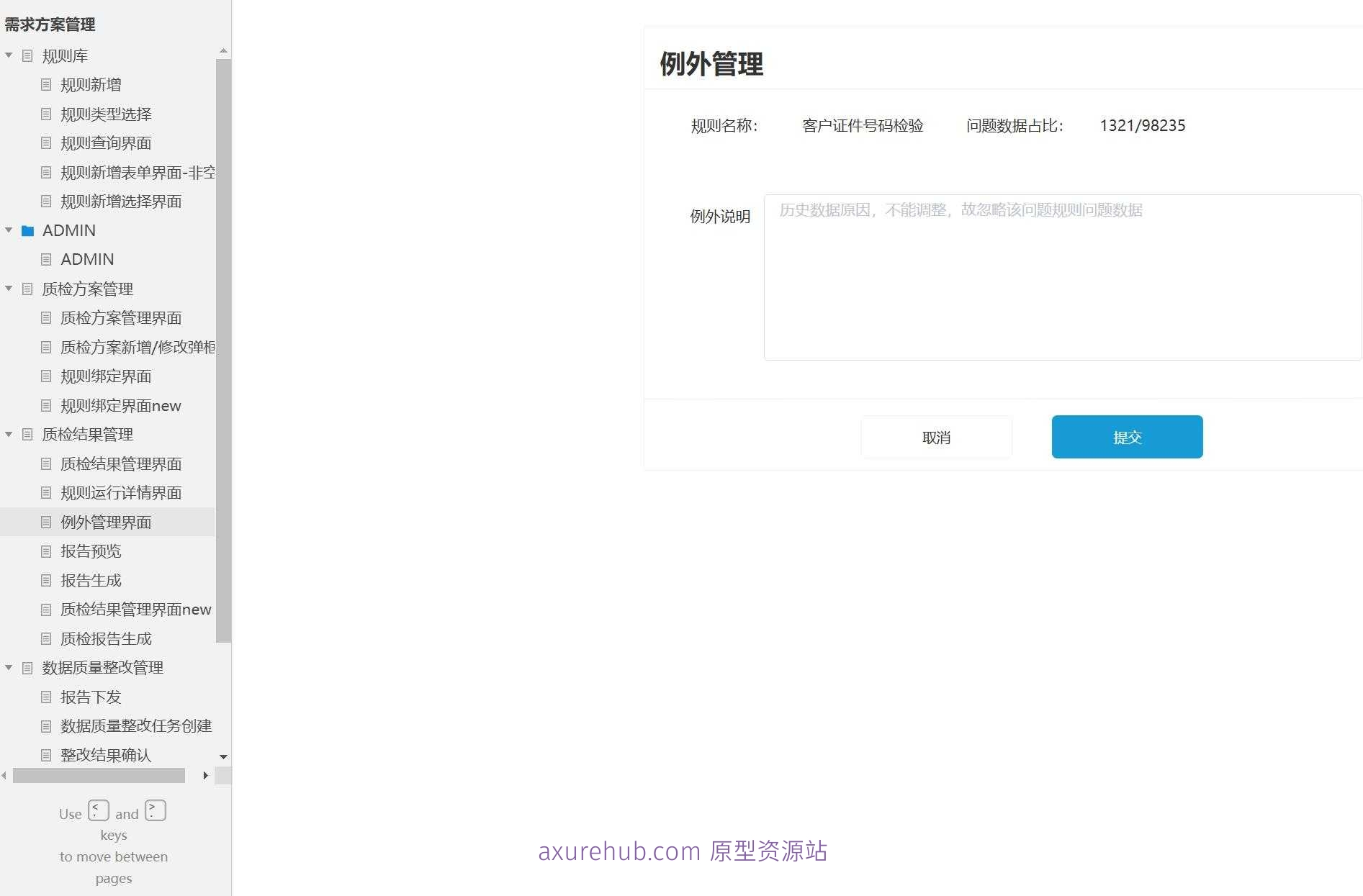This screenshot has height=896, width=1363.
Task: Click page icon beside 质检报告生成
Action: tap(46, 639)
